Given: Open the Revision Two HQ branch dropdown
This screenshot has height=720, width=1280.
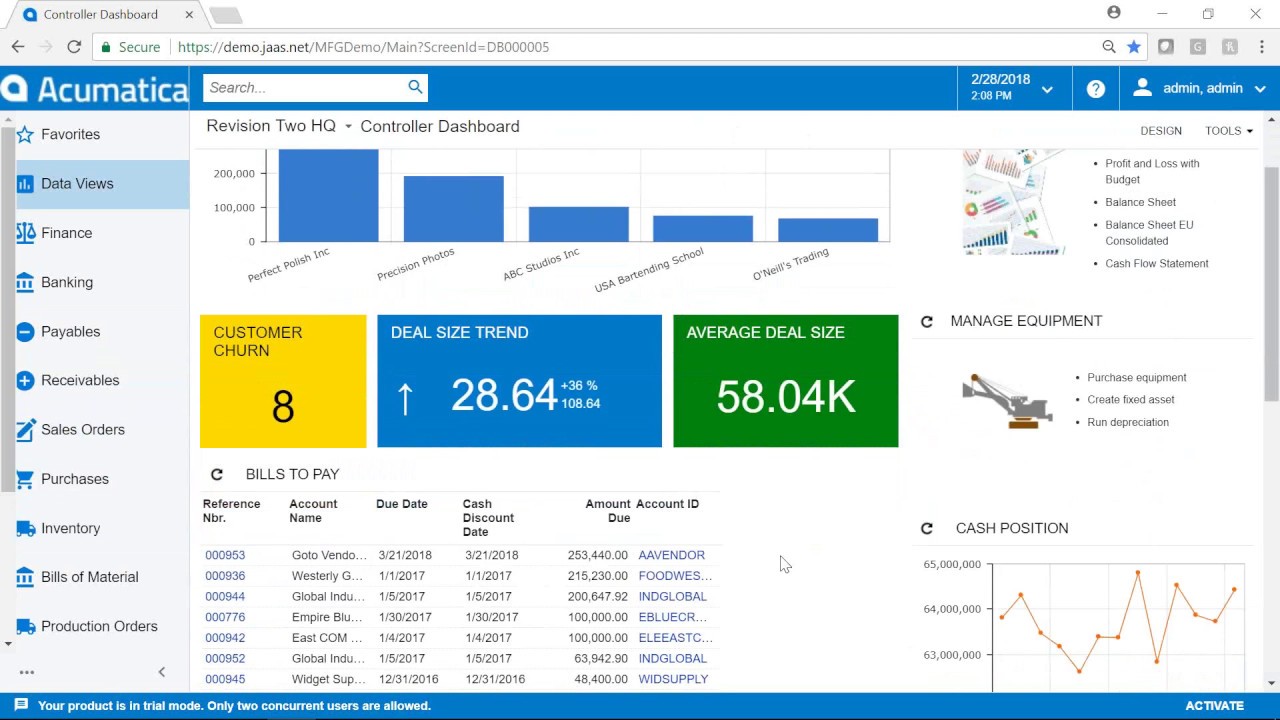Looking at the screenshot, I should [x=347, y=126].
